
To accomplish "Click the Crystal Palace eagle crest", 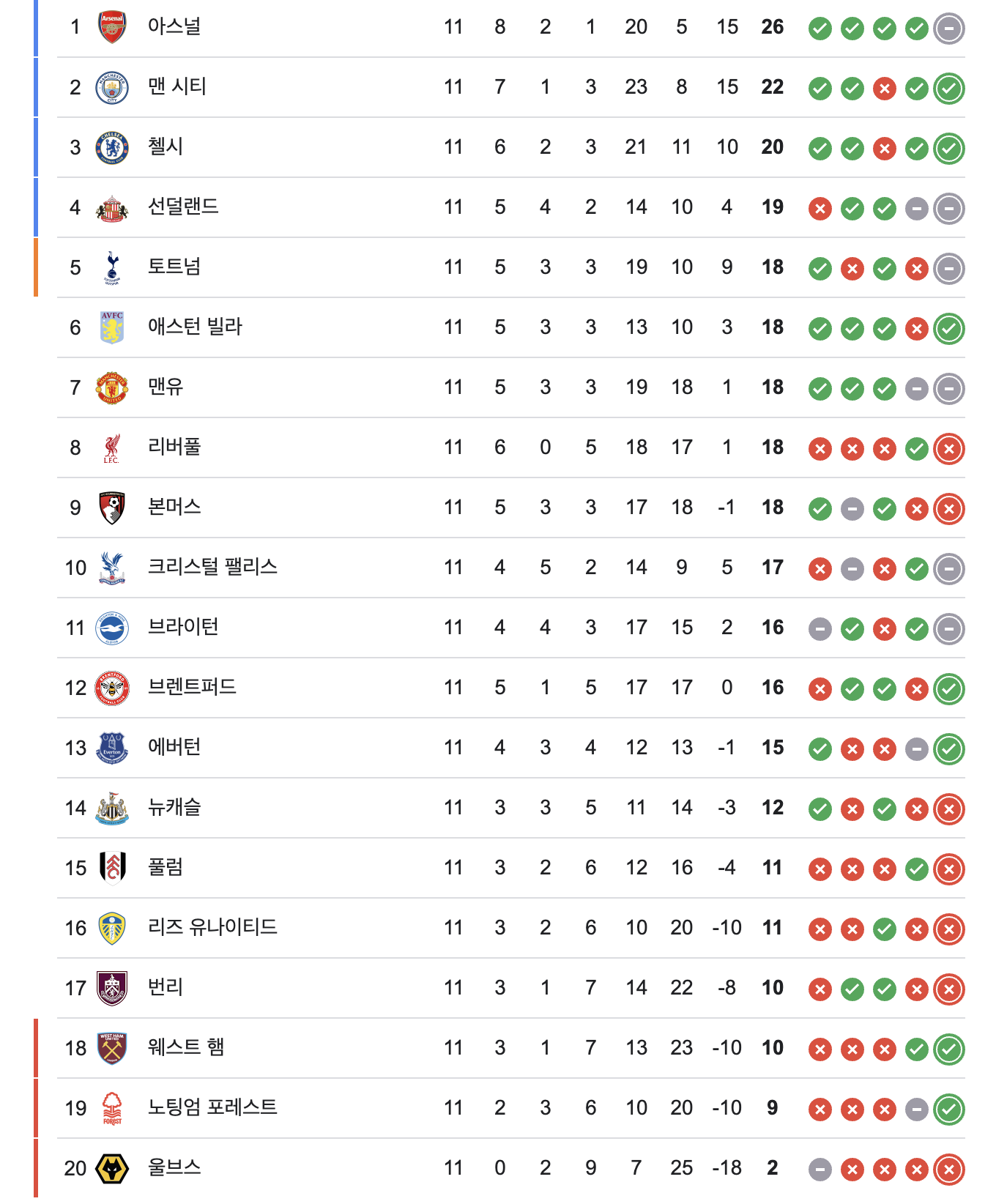I will coord(112,568).
